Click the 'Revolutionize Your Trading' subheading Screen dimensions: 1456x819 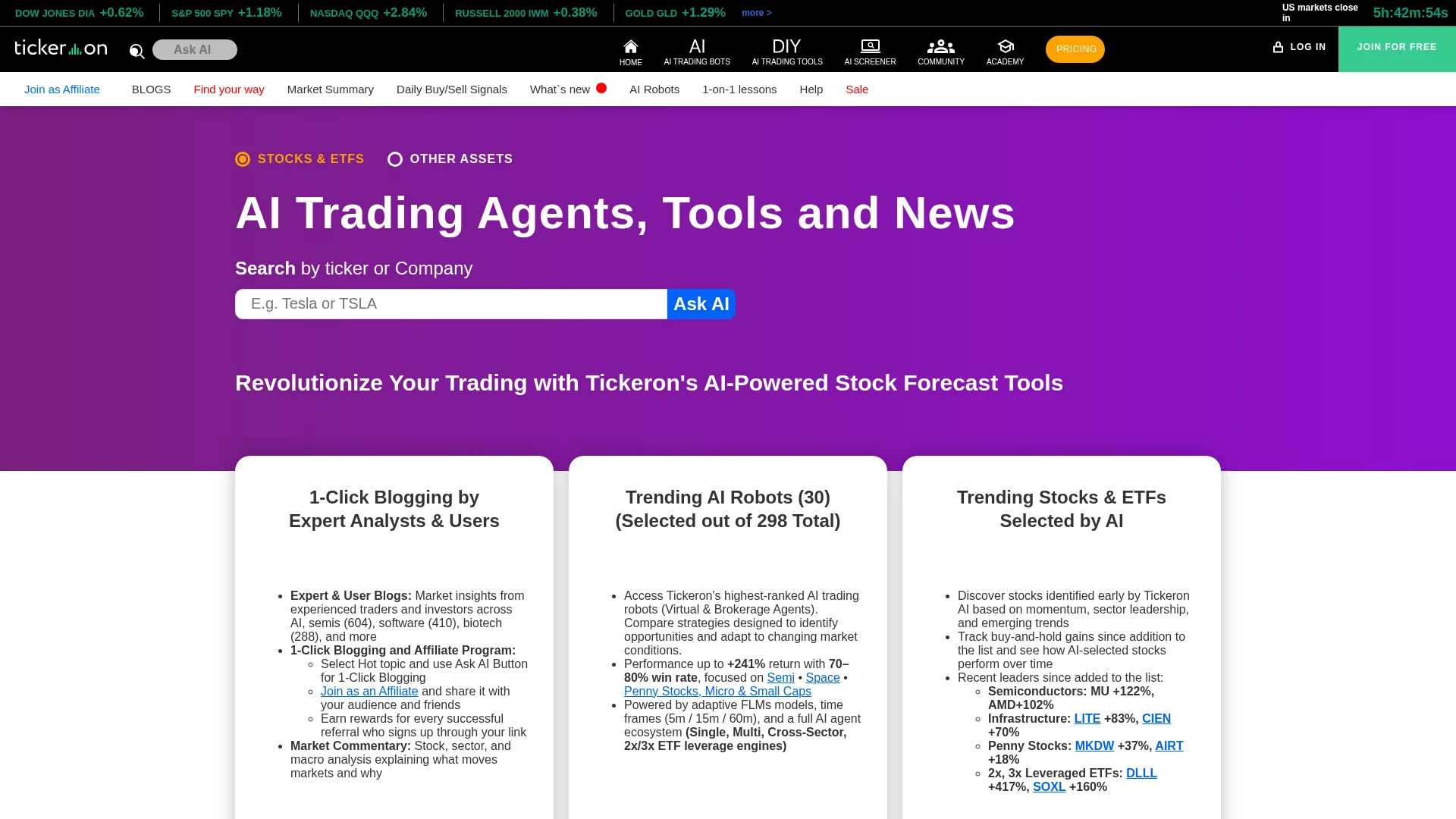[649, 383]
